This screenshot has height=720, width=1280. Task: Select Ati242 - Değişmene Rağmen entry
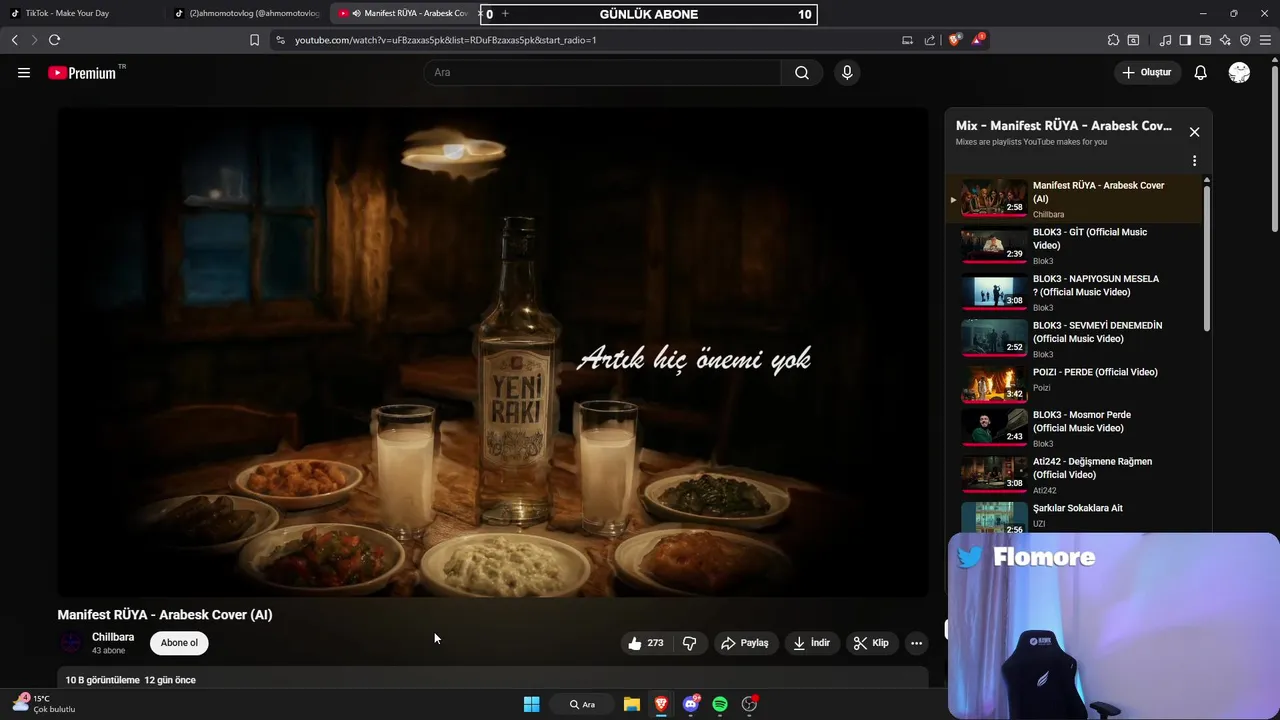pyautogui.click(x=1075, y=475)
